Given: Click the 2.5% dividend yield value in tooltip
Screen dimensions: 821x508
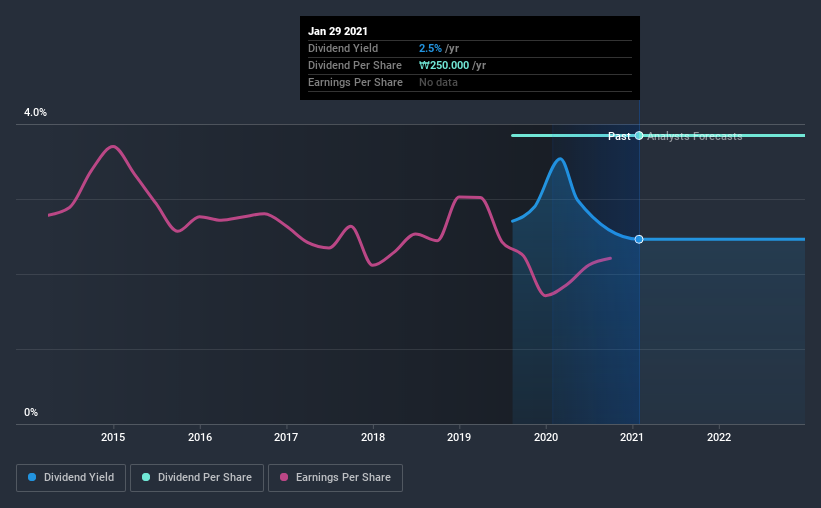Looking at the screenshot, I should click(430, 48).
